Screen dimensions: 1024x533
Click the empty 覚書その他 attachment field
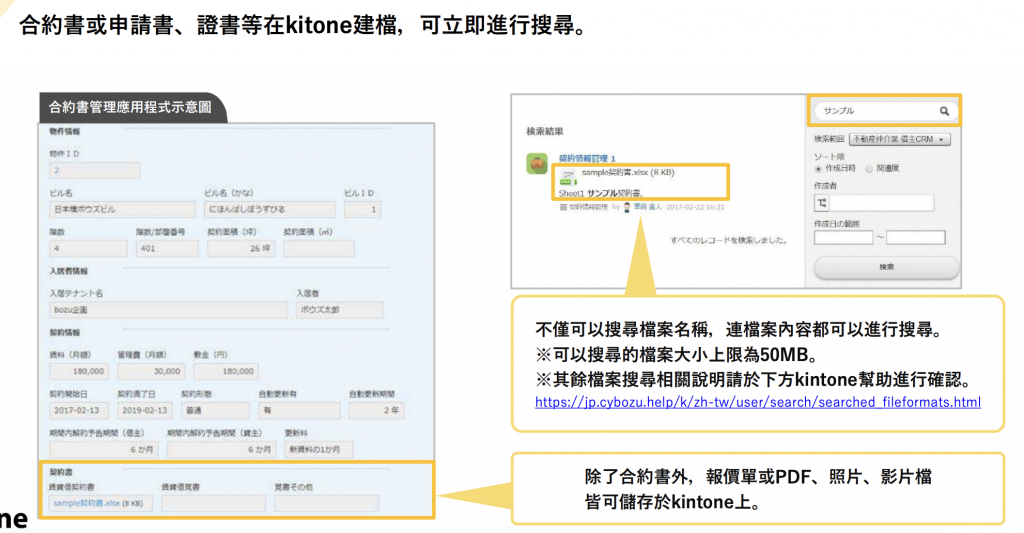click(x=327, y=503)
